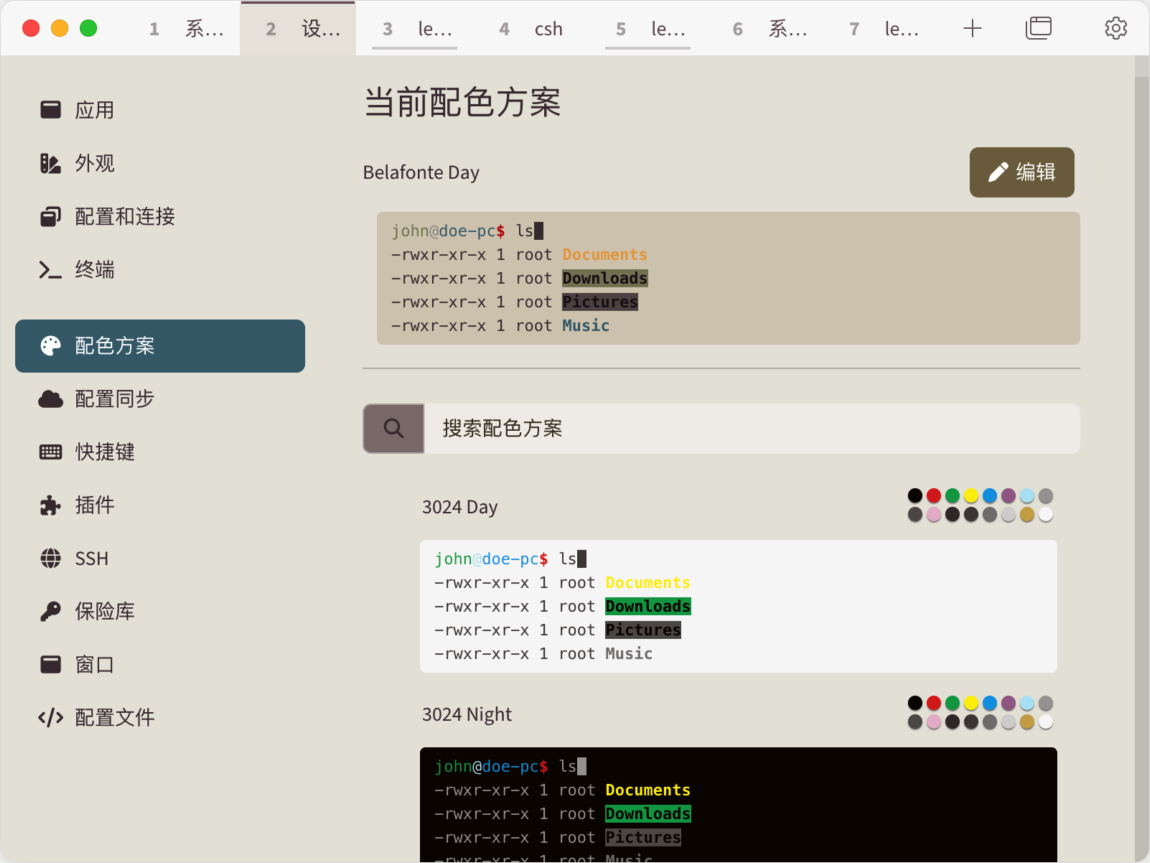Viewport: 1150px width, 863px height.
Task: Go to 配置同步 settings label
Action: [x=114, y=399]
